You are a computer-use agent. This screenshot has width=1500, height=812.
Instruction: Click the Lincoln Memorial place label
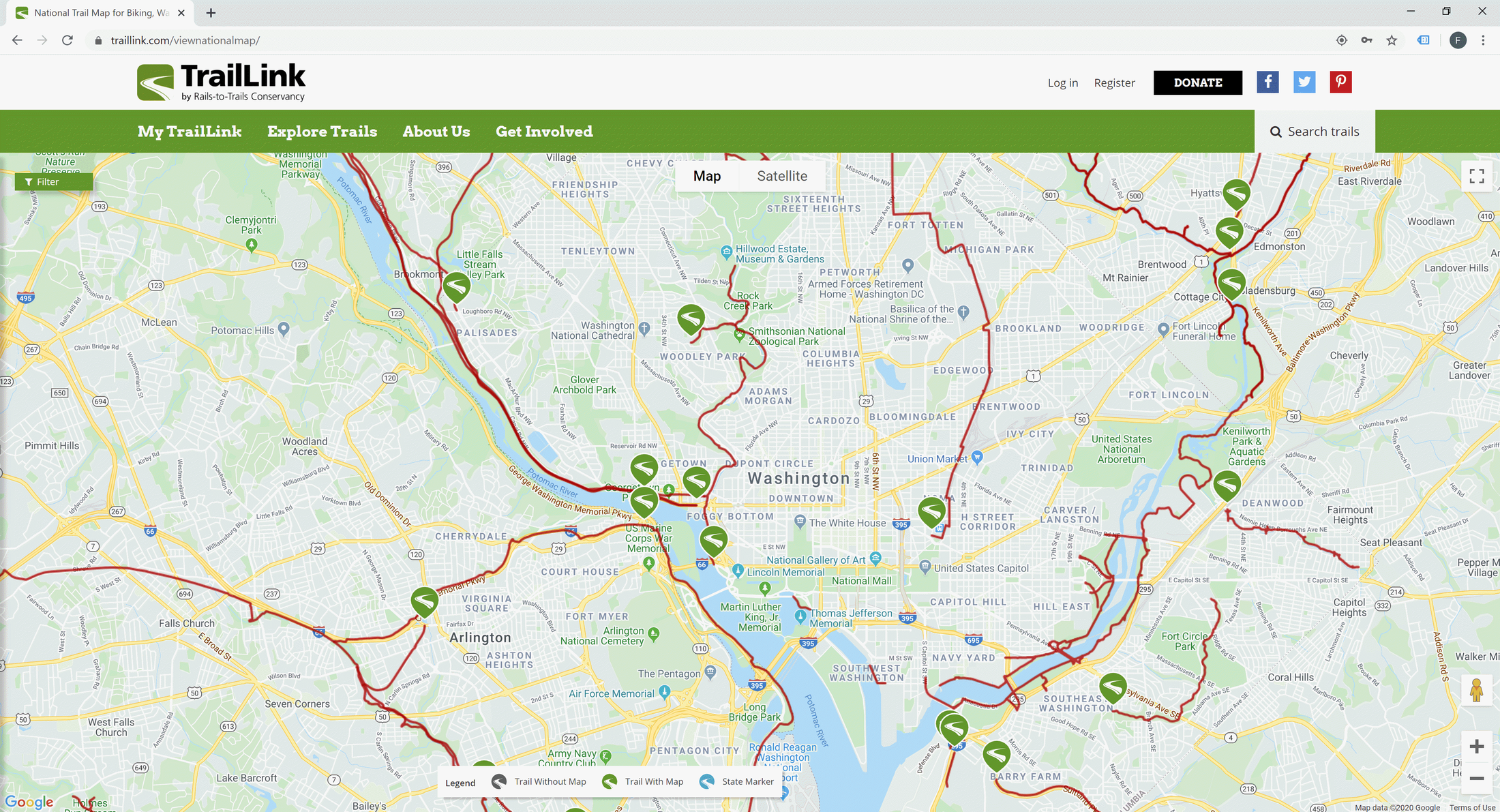[785, 572]
